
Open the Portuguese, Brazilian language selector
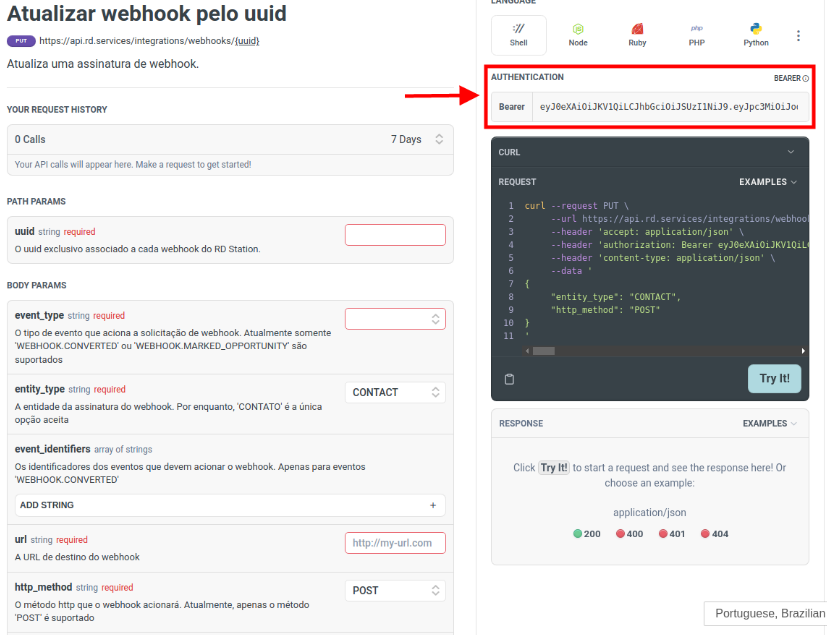(x=766, y=613)
